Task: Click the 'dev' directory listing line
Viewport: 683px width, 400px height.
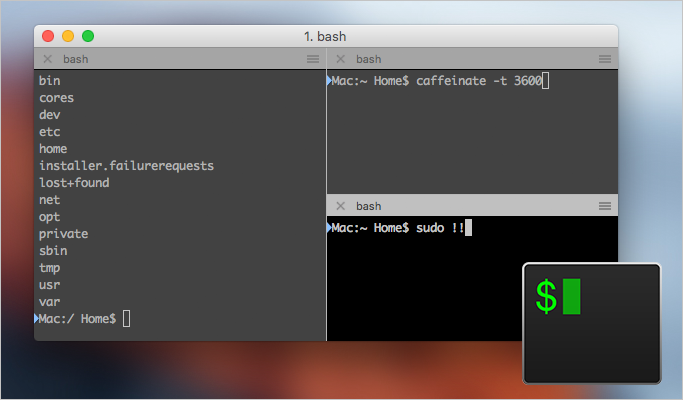Action: (50, 115)
